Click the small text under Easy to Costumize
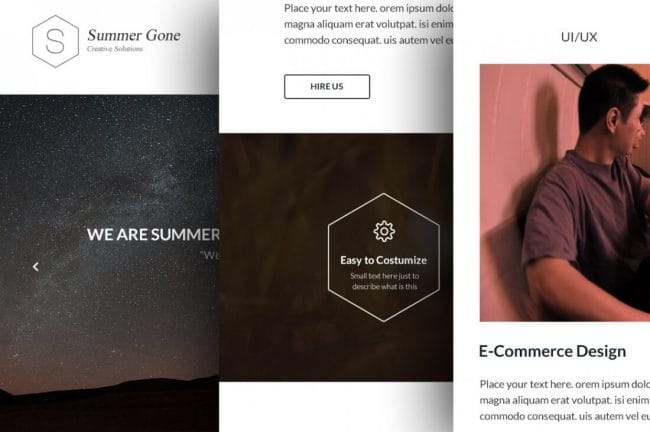 pos(384,282)
